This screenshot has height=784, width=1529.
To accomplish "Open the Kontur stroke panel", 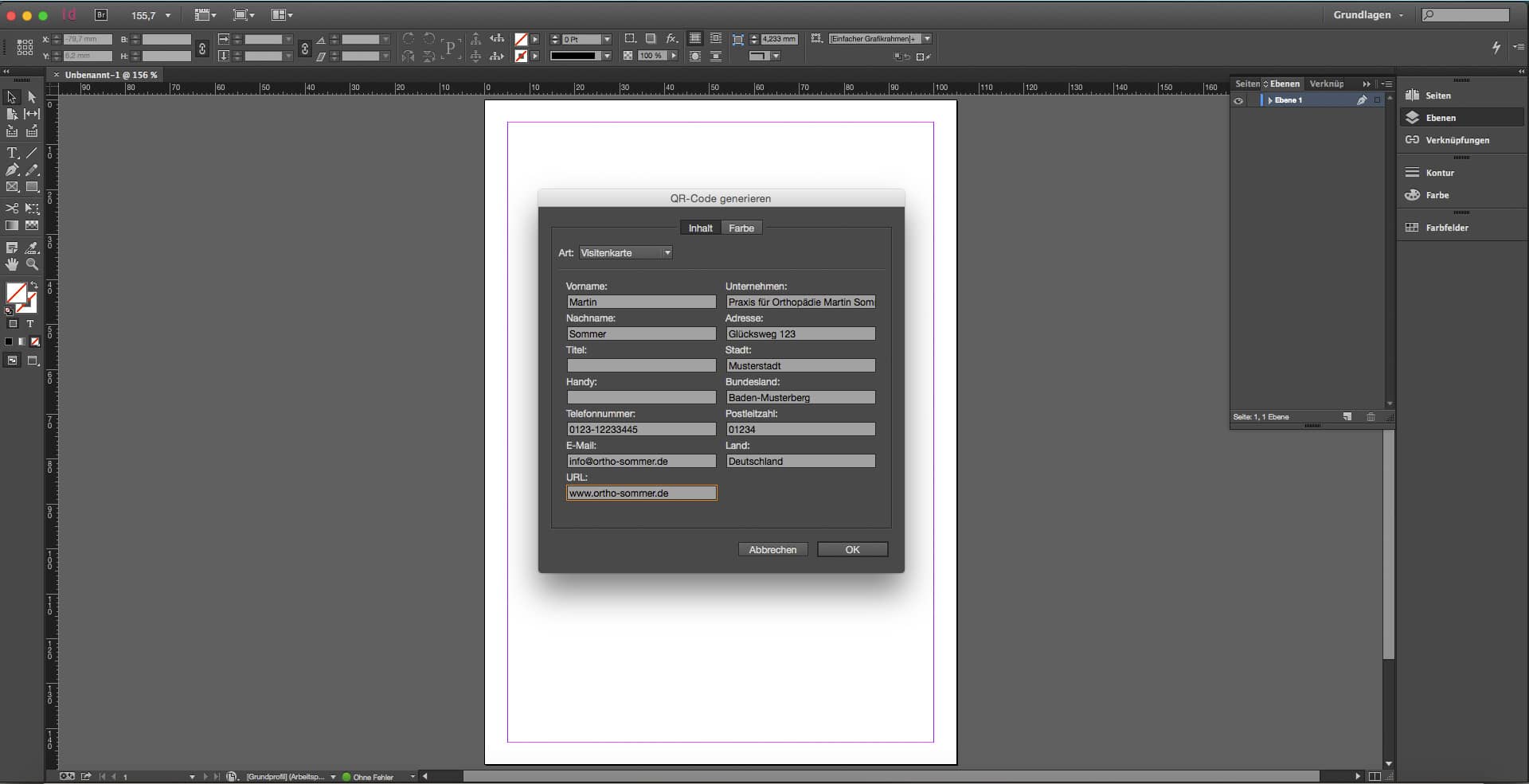I will (1439, 173).
